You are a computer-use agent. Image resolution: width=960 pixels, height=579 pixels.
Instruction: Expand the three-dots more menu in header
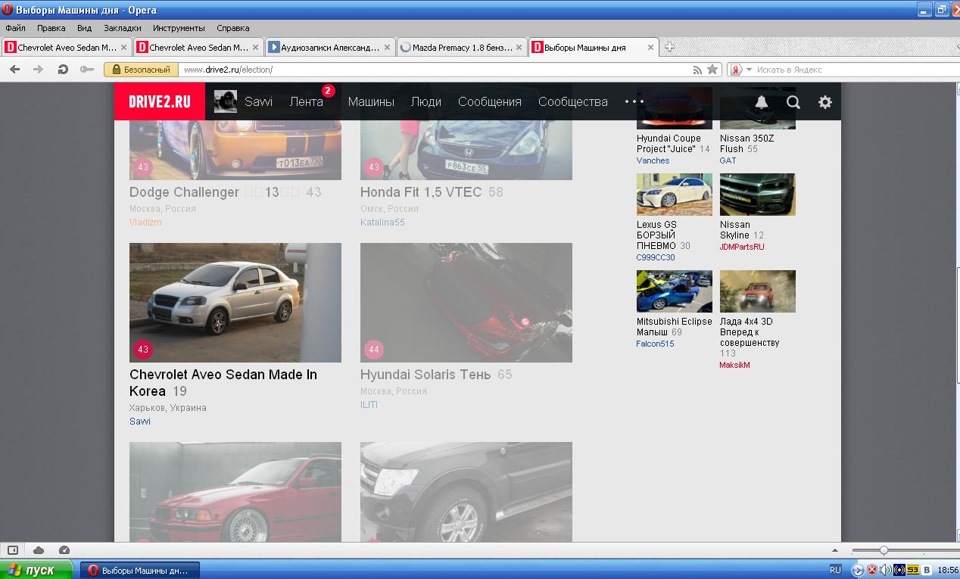coord(634,102)
